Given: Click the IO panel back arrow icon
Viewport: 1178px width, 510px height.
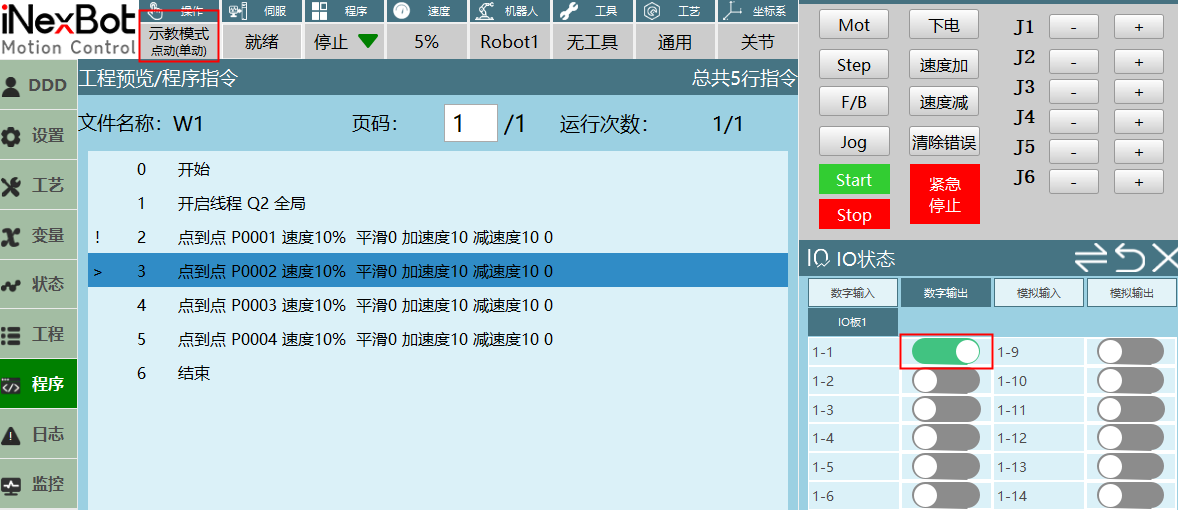Looking at the screenshot, I should pos(1131,258).
